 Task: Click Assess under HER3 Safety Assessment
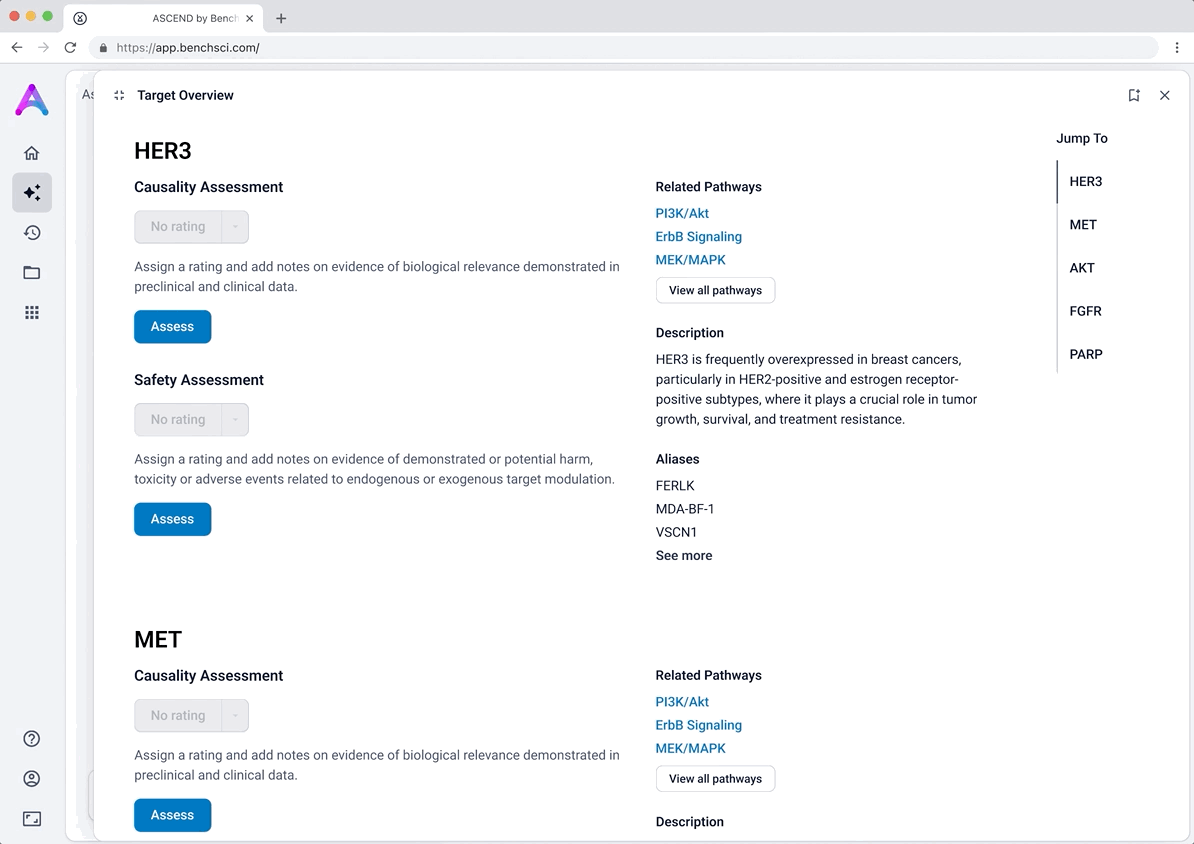click(173, 520)
